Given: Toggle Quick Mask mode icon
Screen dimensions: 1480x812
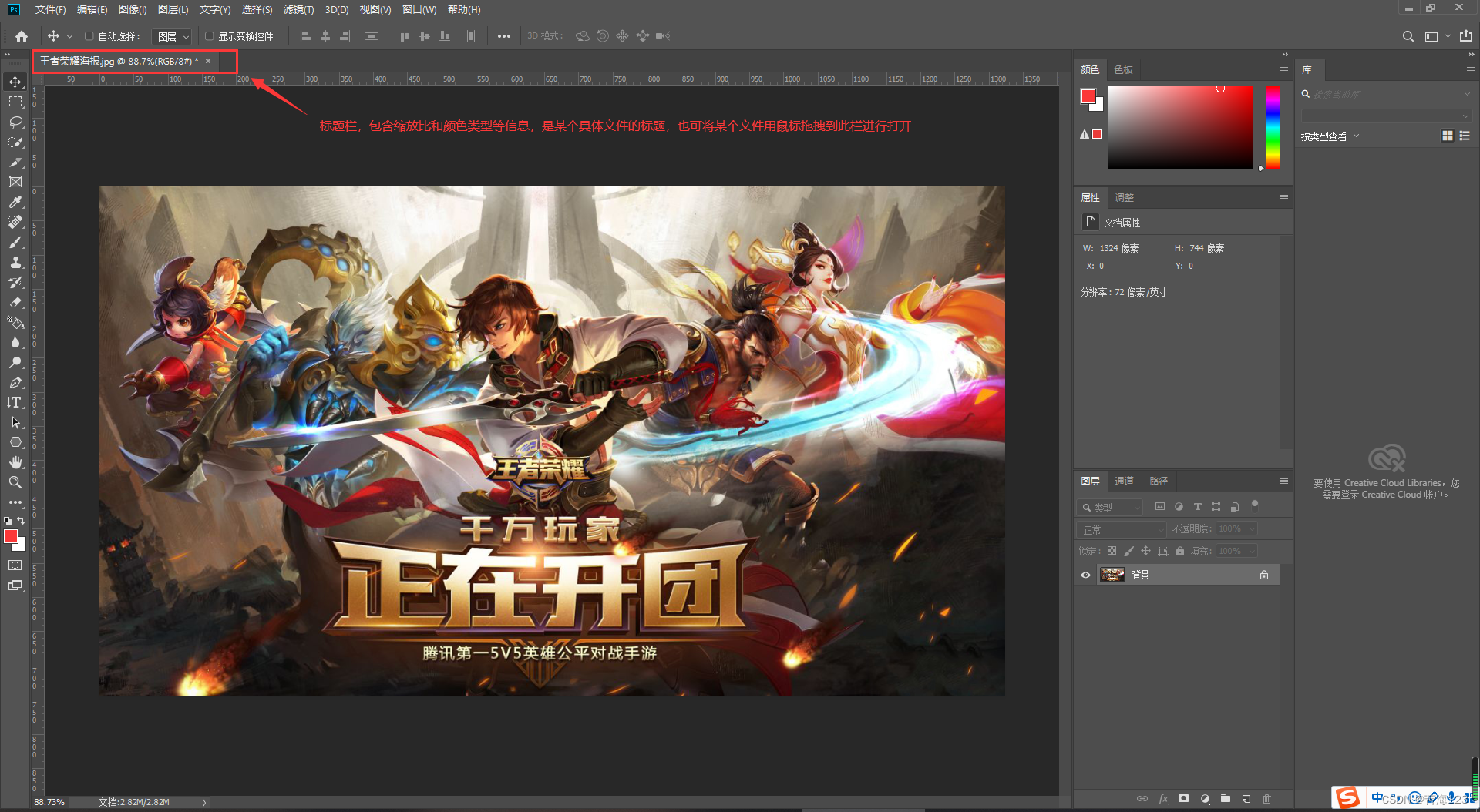Looking at the screenshot, I should pyautogui.click(x=15, y=565).
